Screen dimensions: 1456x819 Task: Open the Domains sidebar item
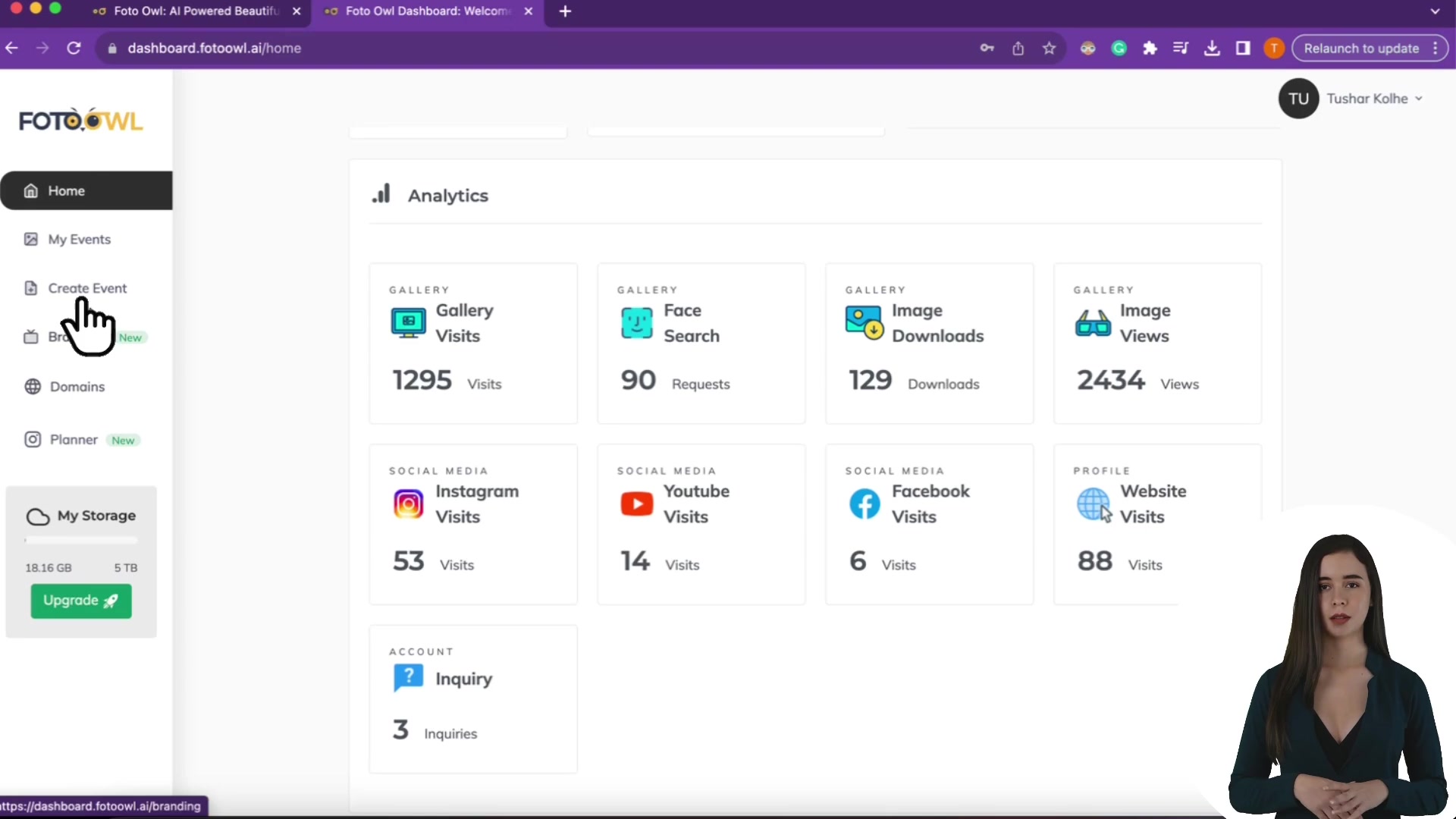click(x=77, y=387)
